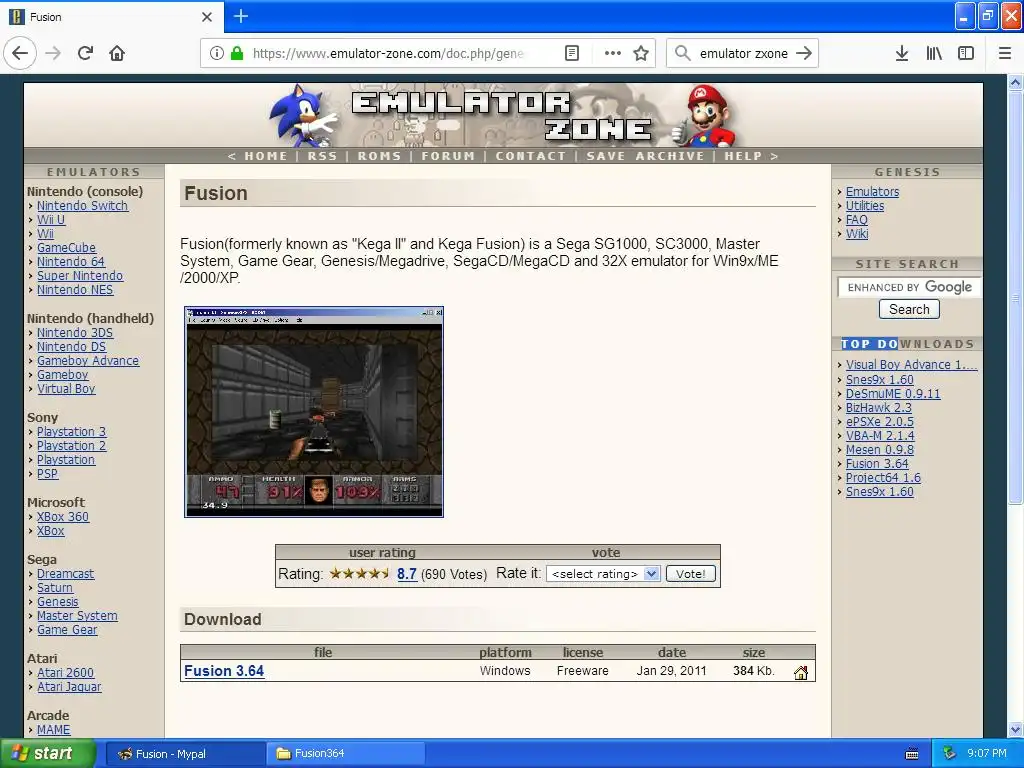
Task: Open the MAME arcade link
Action: (x=54, y=729)
